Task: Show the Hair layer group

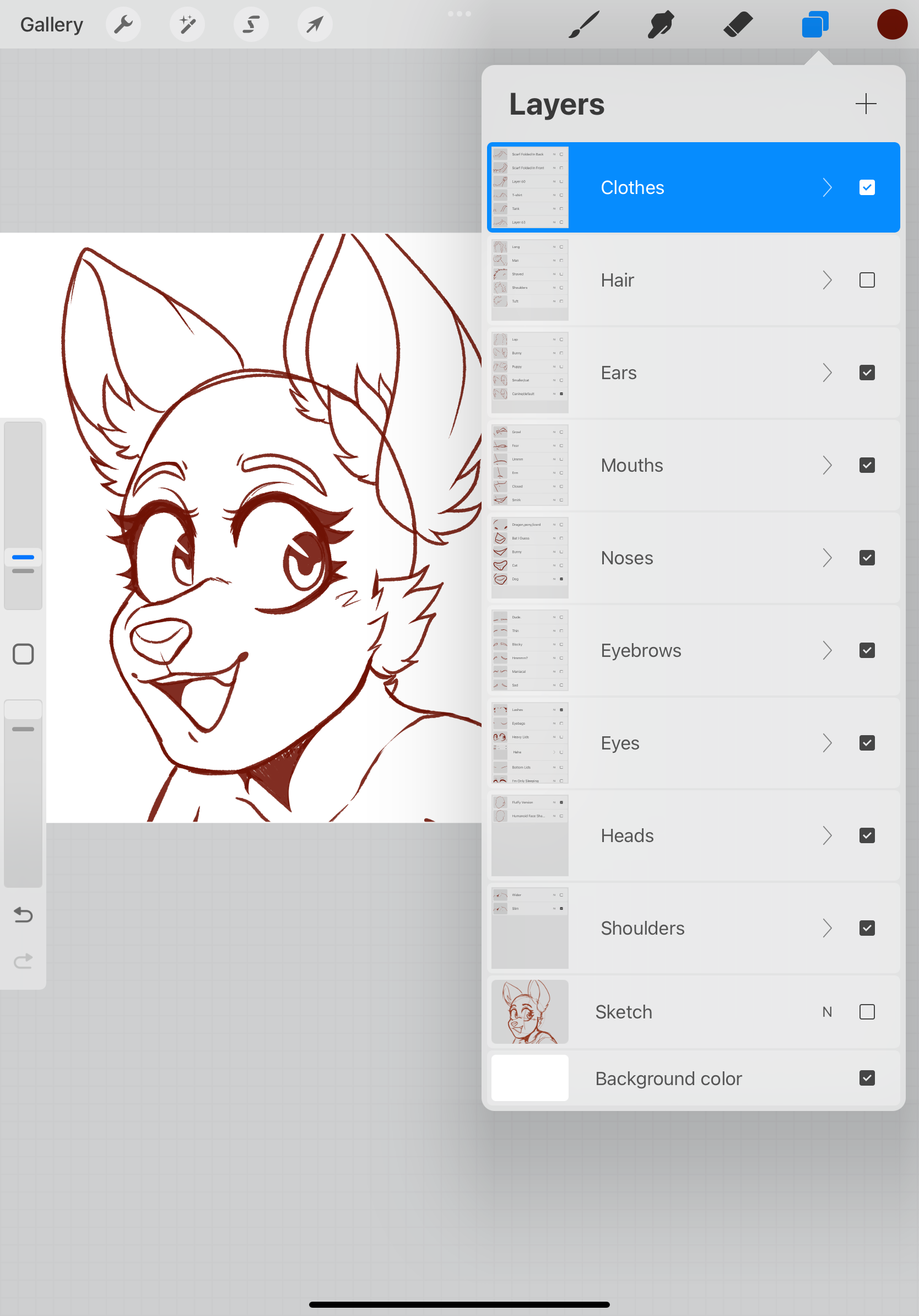Action: [867, 280]
